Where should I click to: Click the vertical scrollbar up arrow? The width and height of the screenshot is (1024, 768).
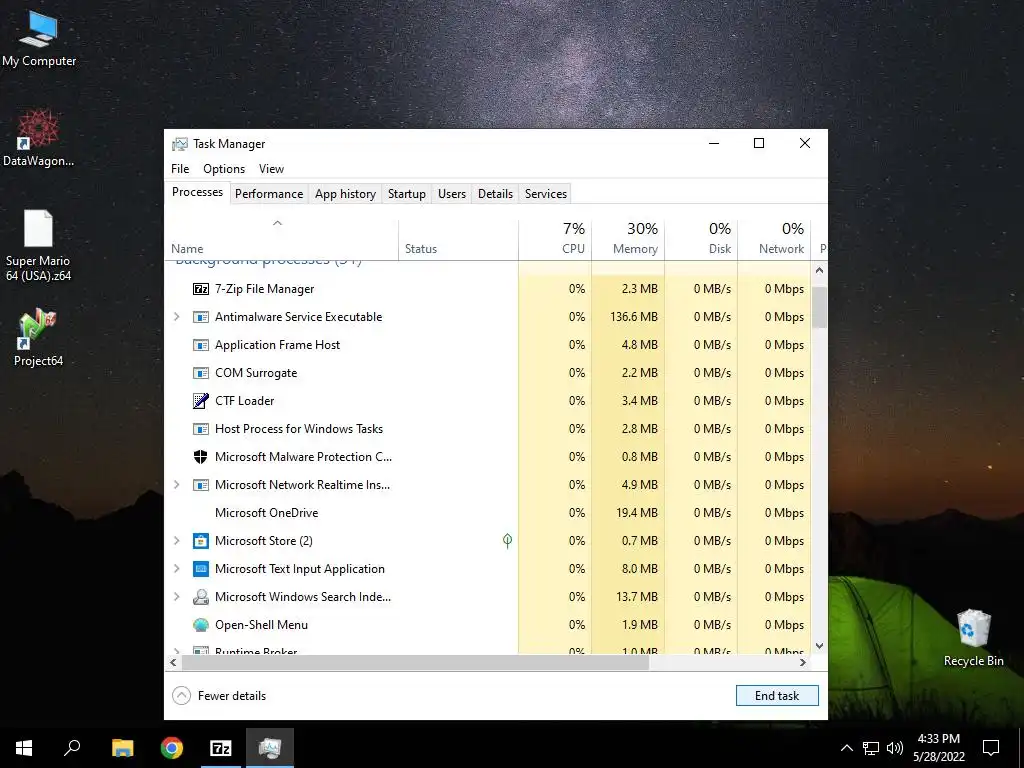coord(820,270)
